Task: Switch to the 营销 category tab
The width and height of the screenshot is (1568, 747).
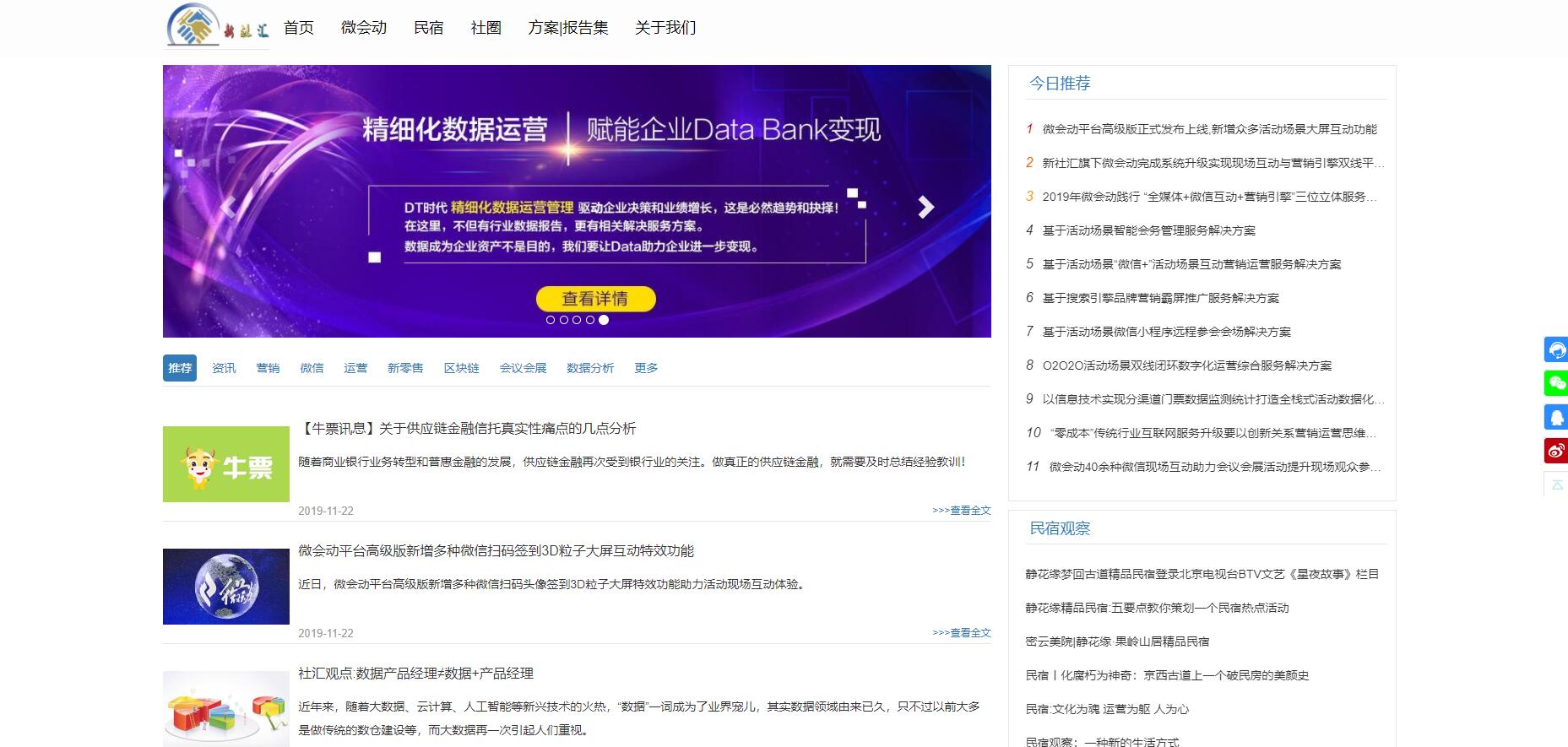Action: [x=268, y=368]
